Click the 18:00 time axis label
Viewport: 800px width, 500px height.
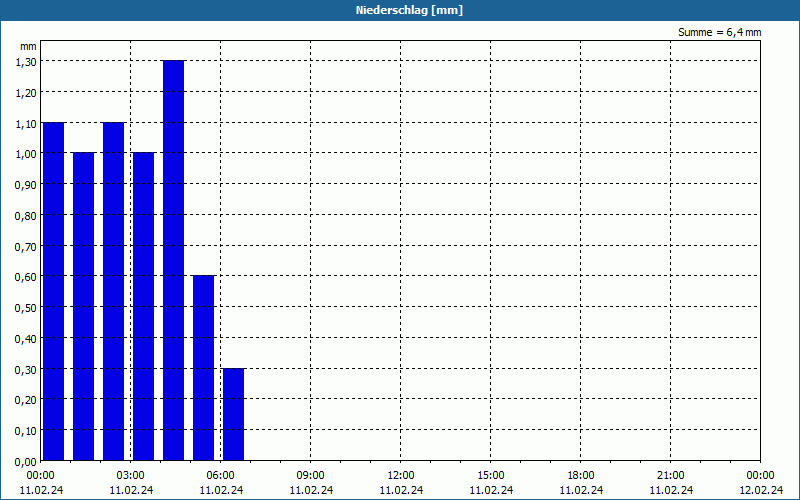point(581,476)
